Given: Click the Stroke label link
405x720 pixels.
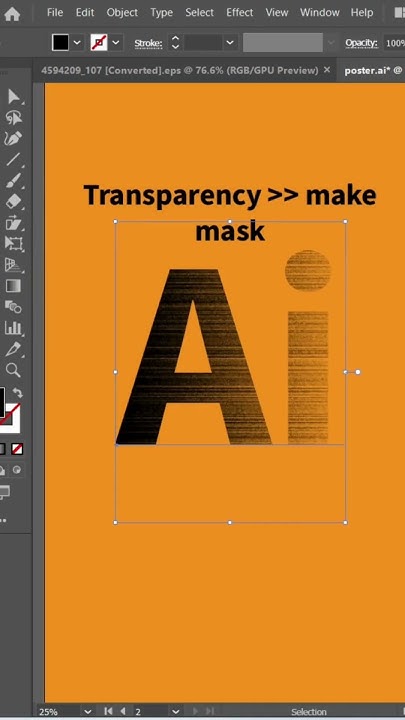Looking at the screenshot, I should [148, 44].
